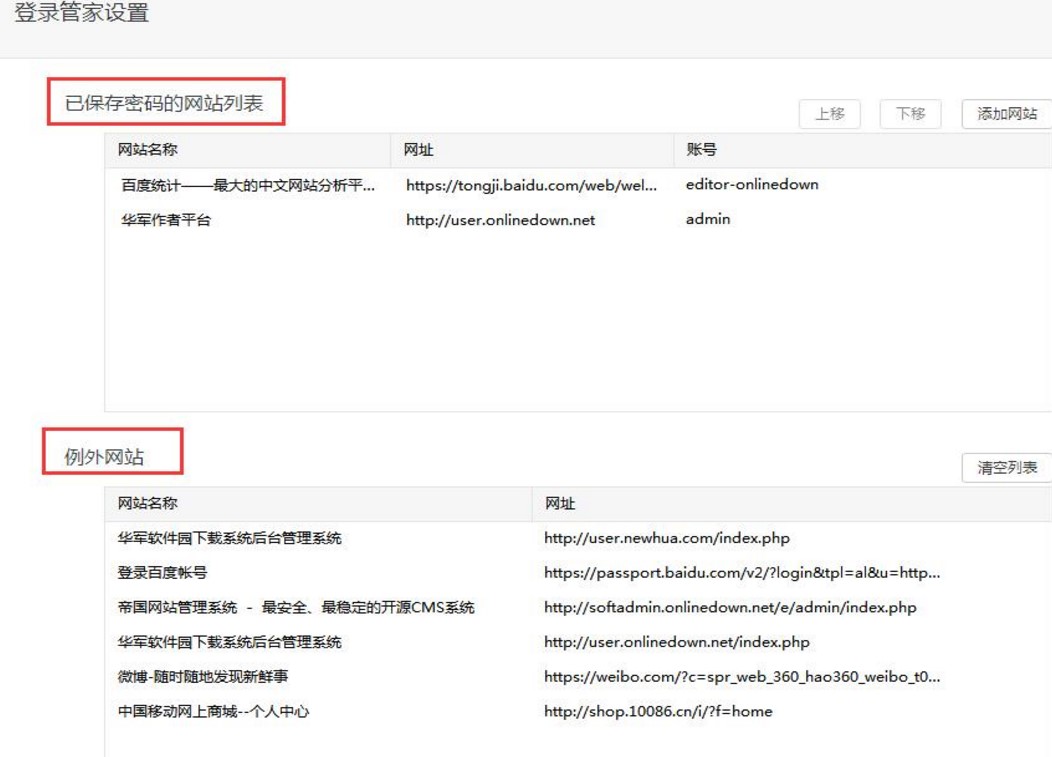Select the 中国移动网上商城--个人中心 row

click(x=578, y=711)
